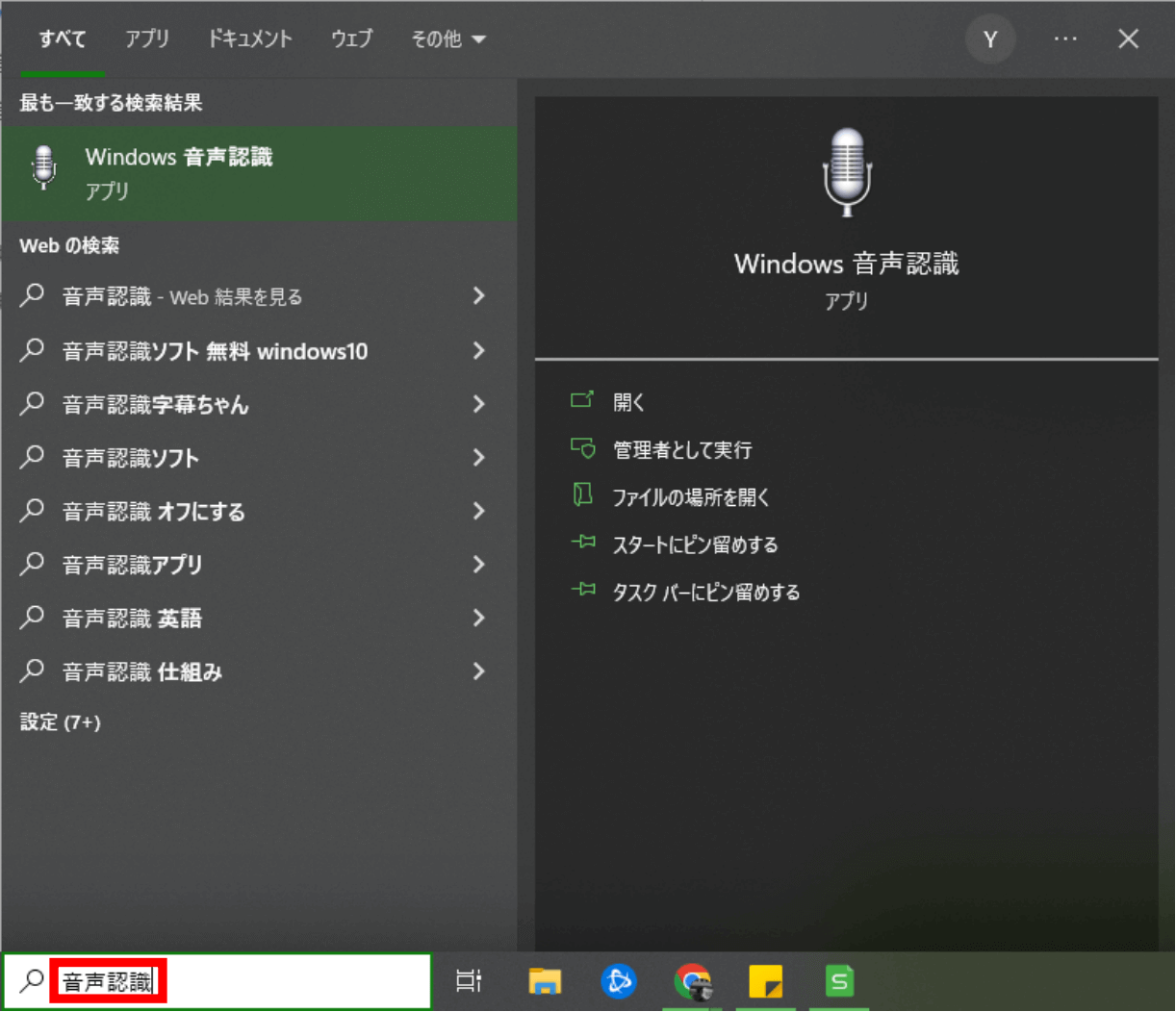The image size is (1176, 1012).
Task: Click ファイルの場所を開く action
Action: (x=691, y=497)
